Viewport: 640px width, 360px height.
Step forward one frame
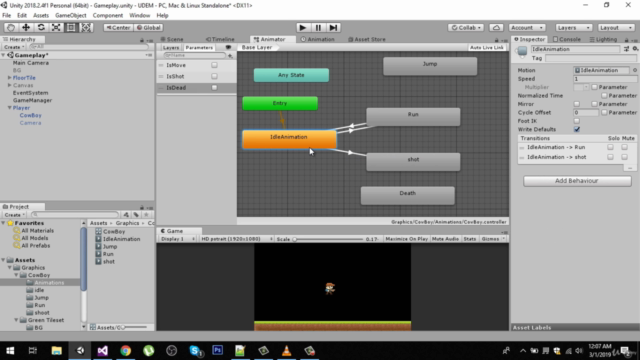point(333,27)
